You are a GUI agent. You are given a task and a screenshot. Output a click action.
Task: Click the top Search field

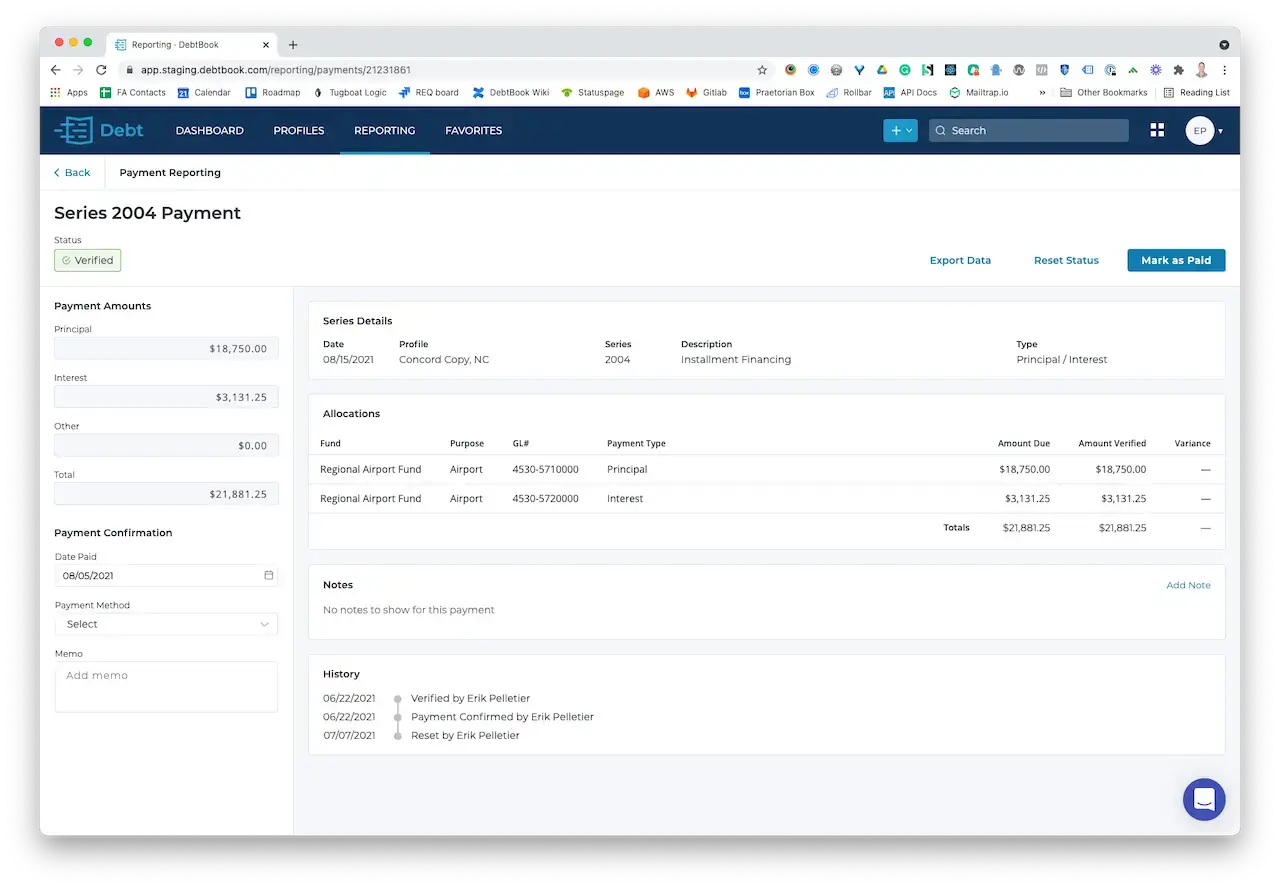pyautogui.click(x=1028, y=130)
